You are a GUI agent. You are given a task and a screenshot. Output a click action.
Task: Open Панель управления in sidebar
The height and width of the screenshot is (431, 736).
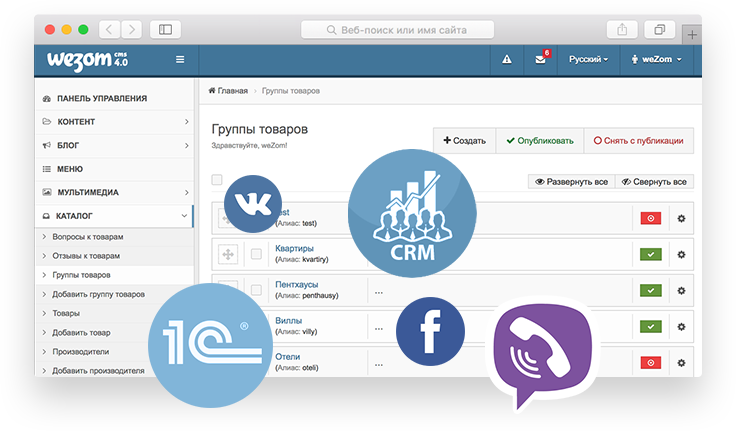point(115,98)
